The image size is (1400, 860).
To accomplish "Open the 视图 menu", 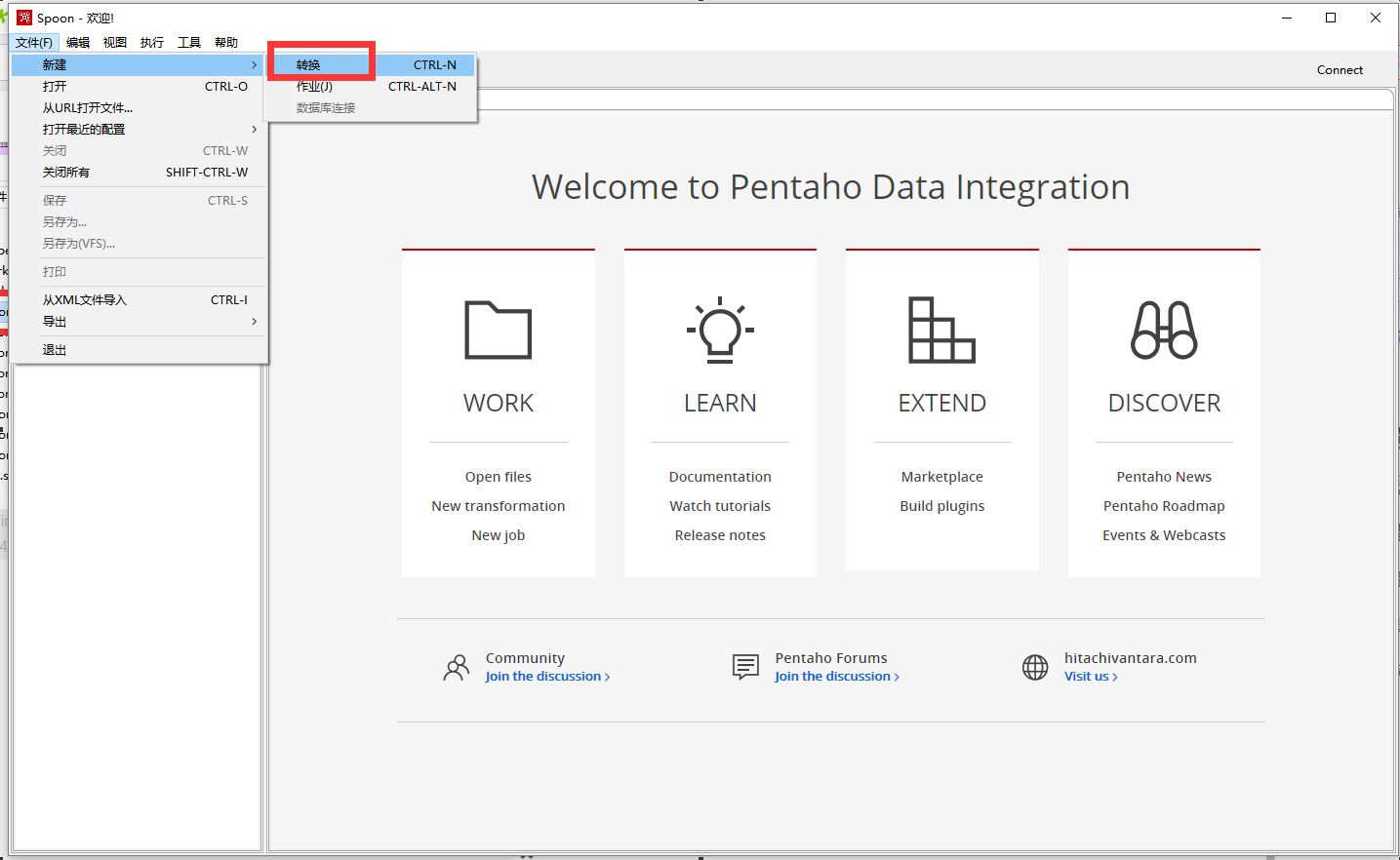I will coord(115,42).
